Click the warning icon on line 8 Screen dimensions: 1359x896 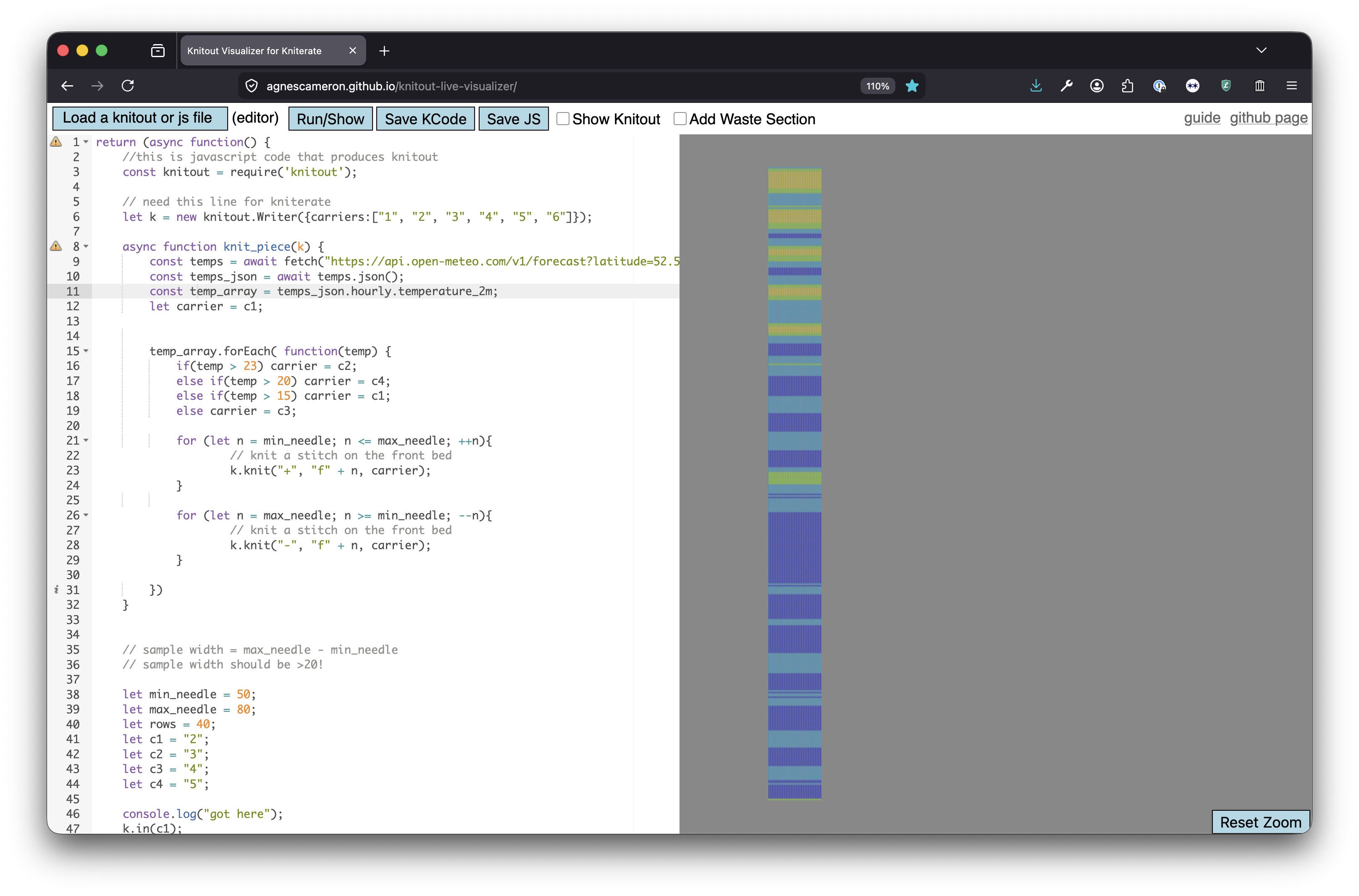click(56, 246)
